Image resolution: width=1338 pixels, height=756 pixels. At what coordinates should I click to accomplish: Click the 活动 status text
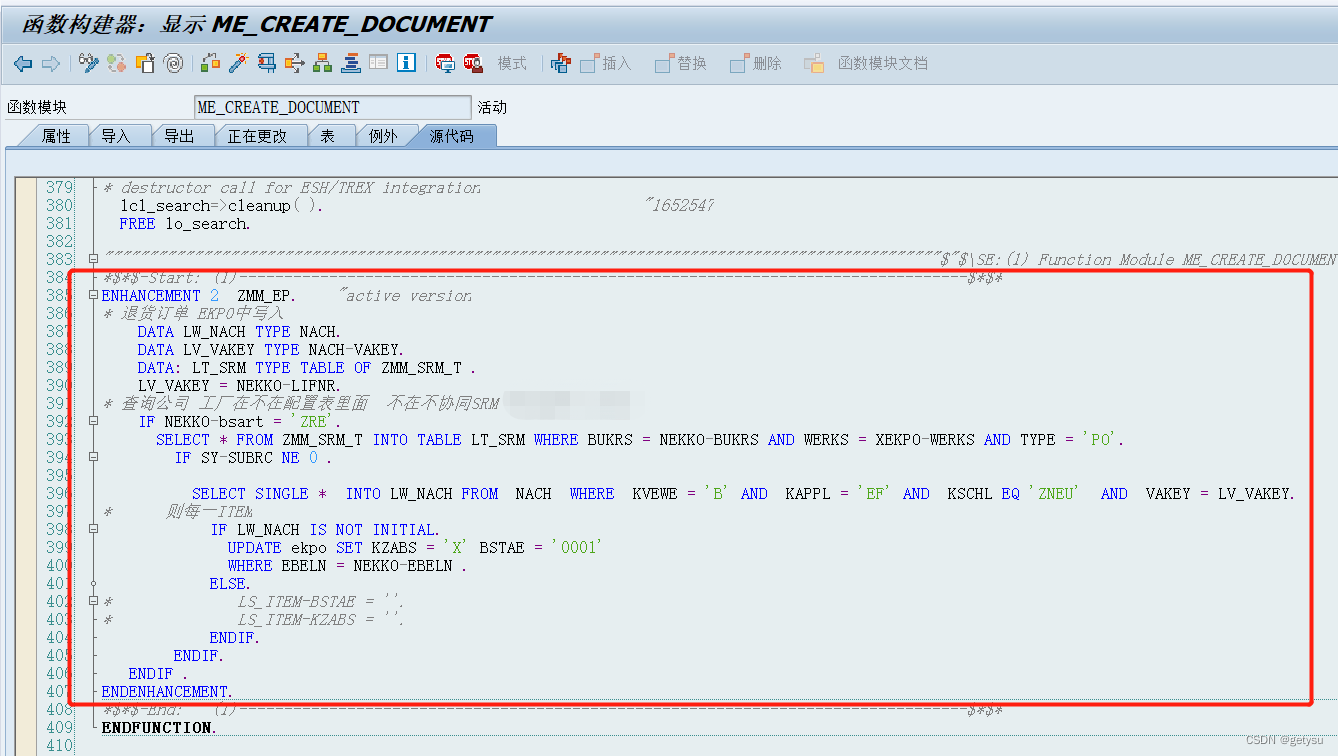(493, 107)
